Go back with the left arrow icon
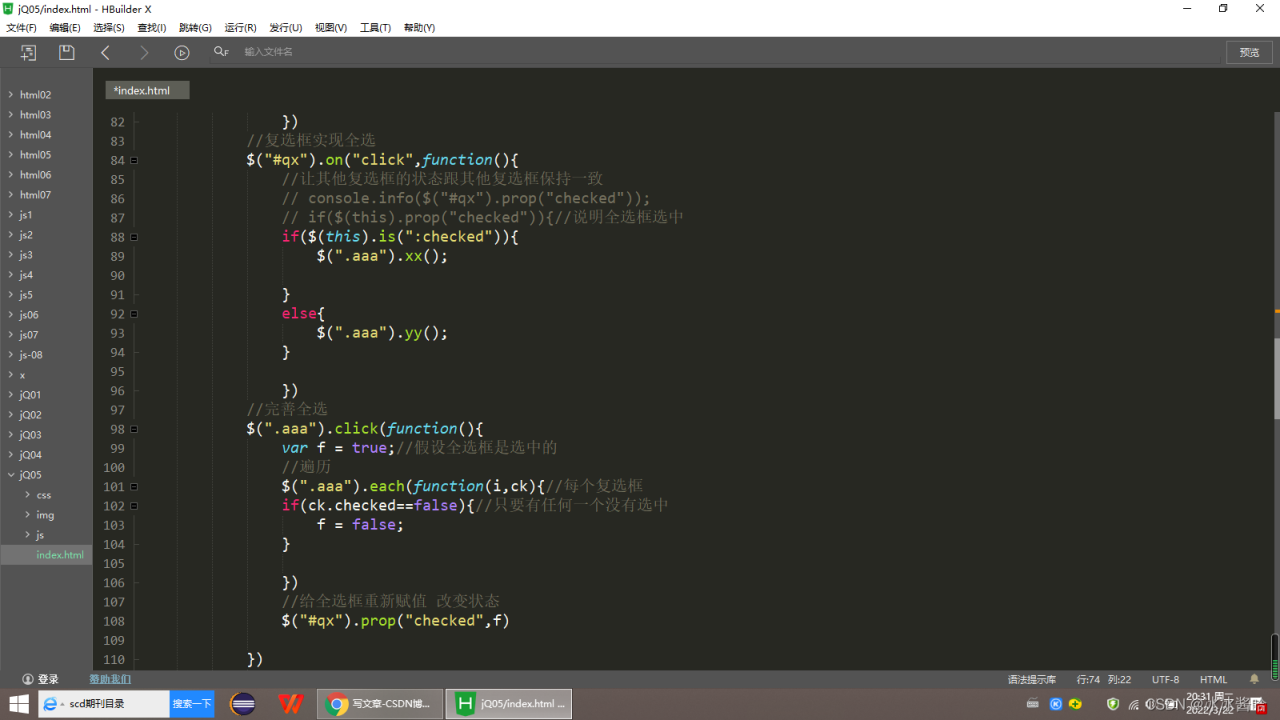The width and height of the screenshot is (1280, 720). point(105,52)
